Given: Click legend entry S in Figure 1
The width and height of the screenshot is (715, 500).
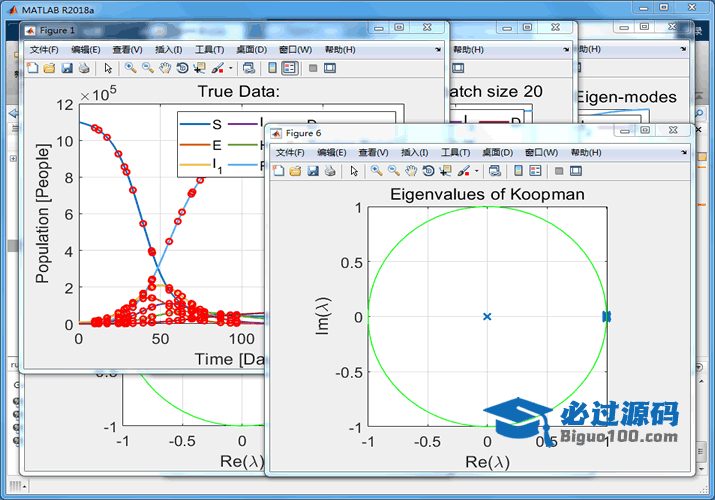Looking at the screenshot, I should pos(201,124).
